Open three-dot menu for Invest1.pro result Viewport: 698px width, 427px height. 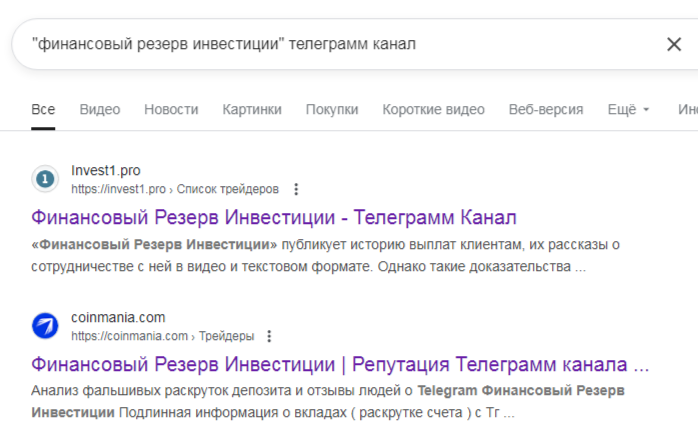point(295,189)
